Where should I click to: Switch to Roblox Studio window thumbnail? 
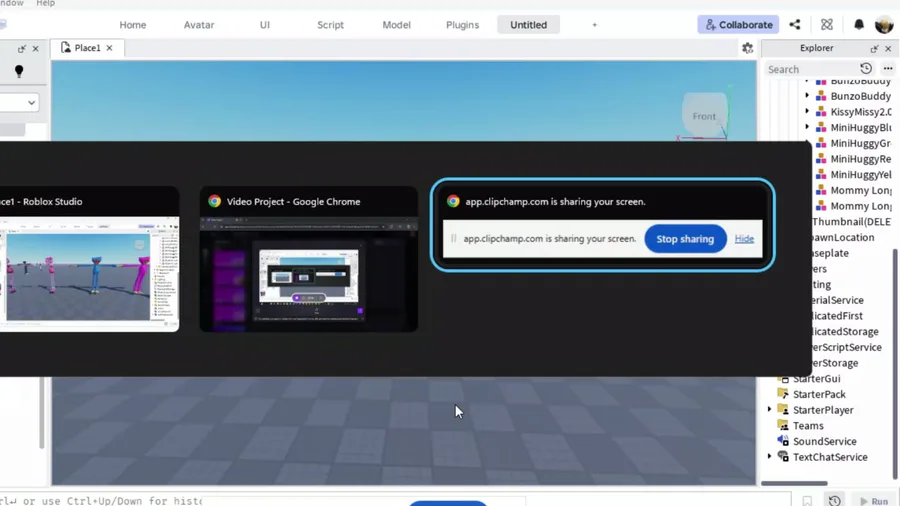click(x=89, y=259)
